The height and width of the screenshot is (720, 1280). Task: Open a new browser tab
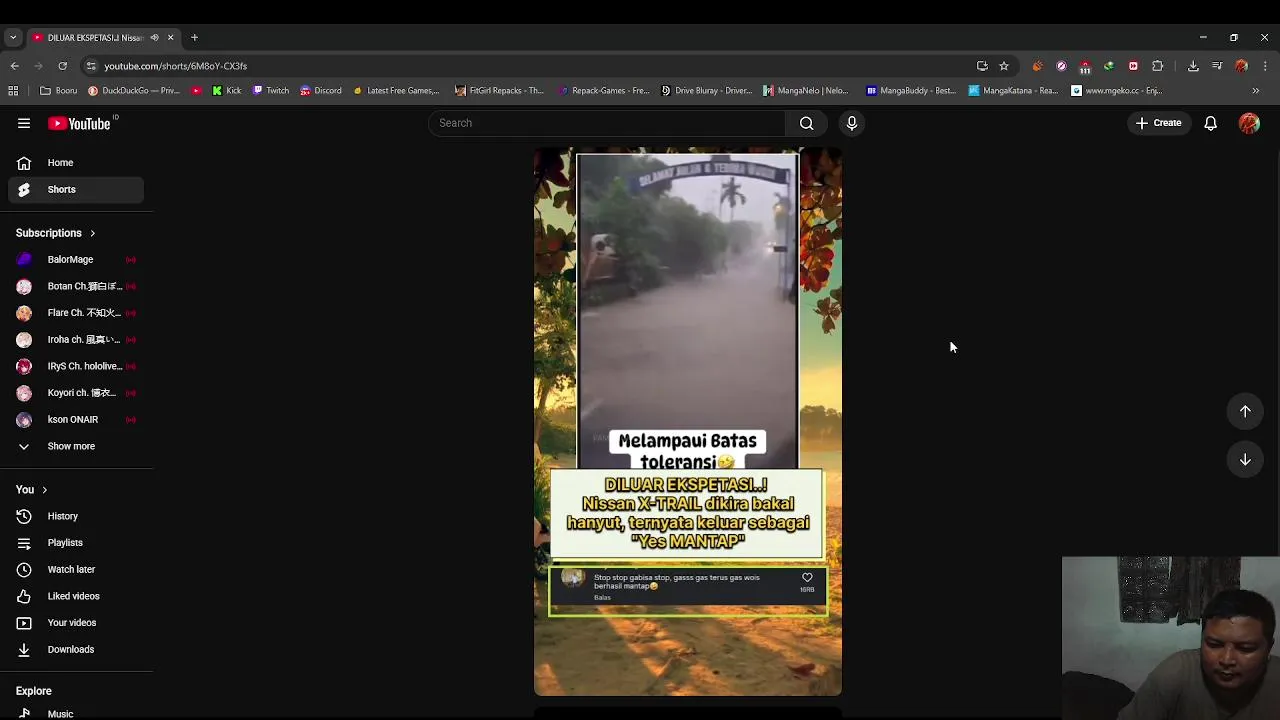(194, 38)
